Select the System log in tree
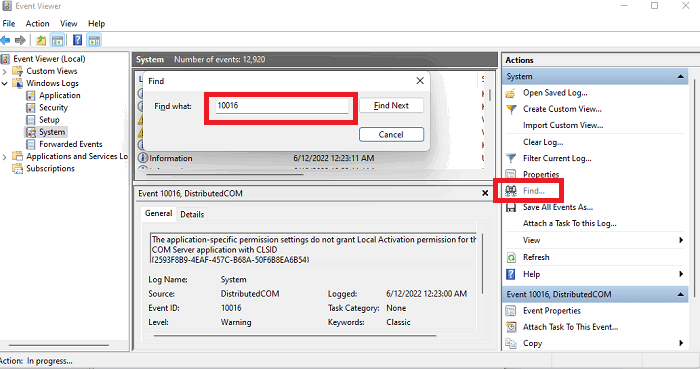This screenshot has width=700, height=369. [52, 132]
